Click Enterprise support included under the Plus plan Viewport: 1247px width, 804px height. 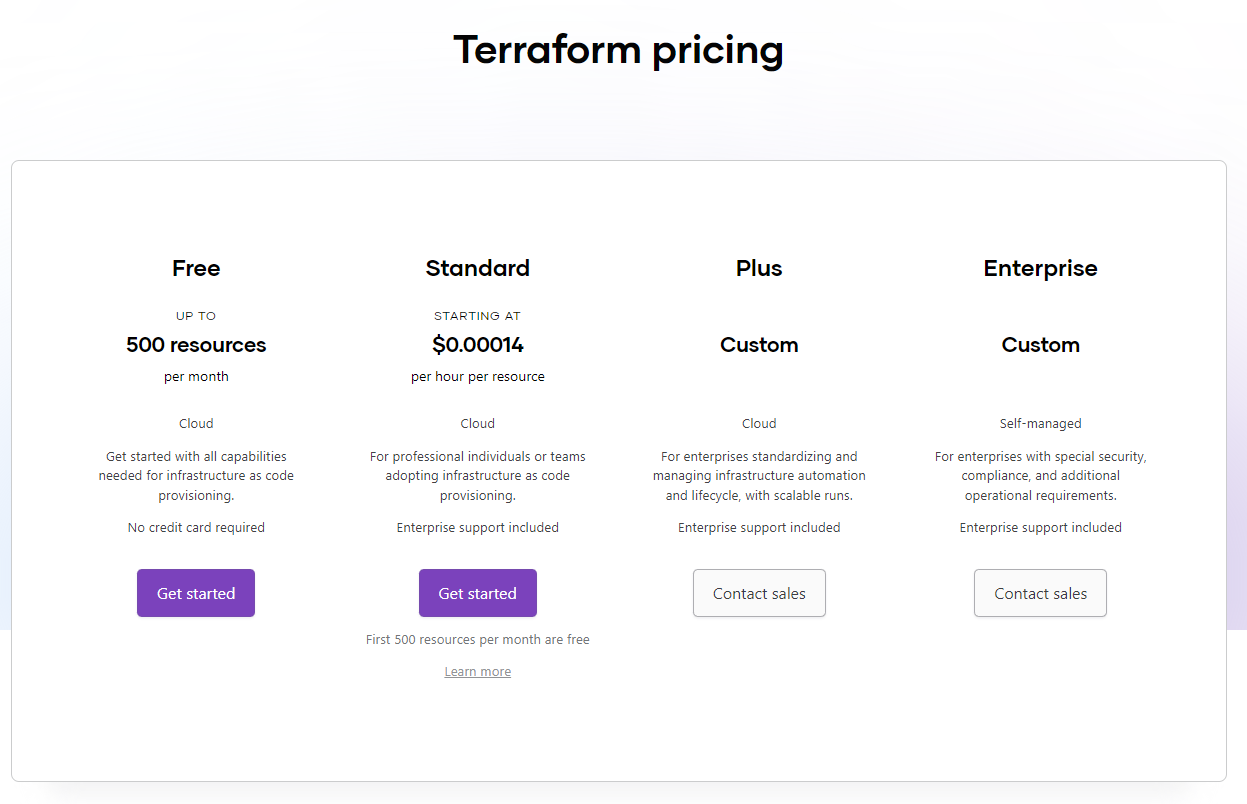pyautogui.click(x=759, y=527)
